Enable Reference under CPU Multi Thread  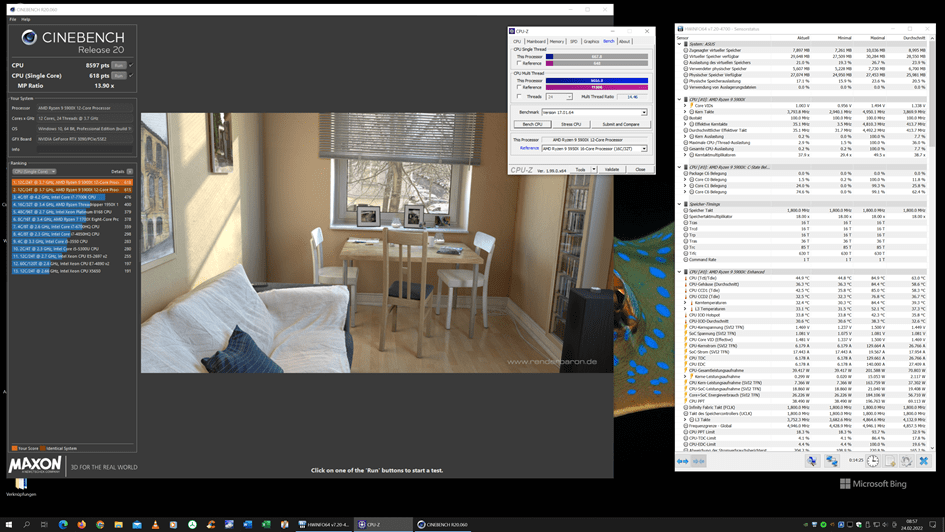519,87
